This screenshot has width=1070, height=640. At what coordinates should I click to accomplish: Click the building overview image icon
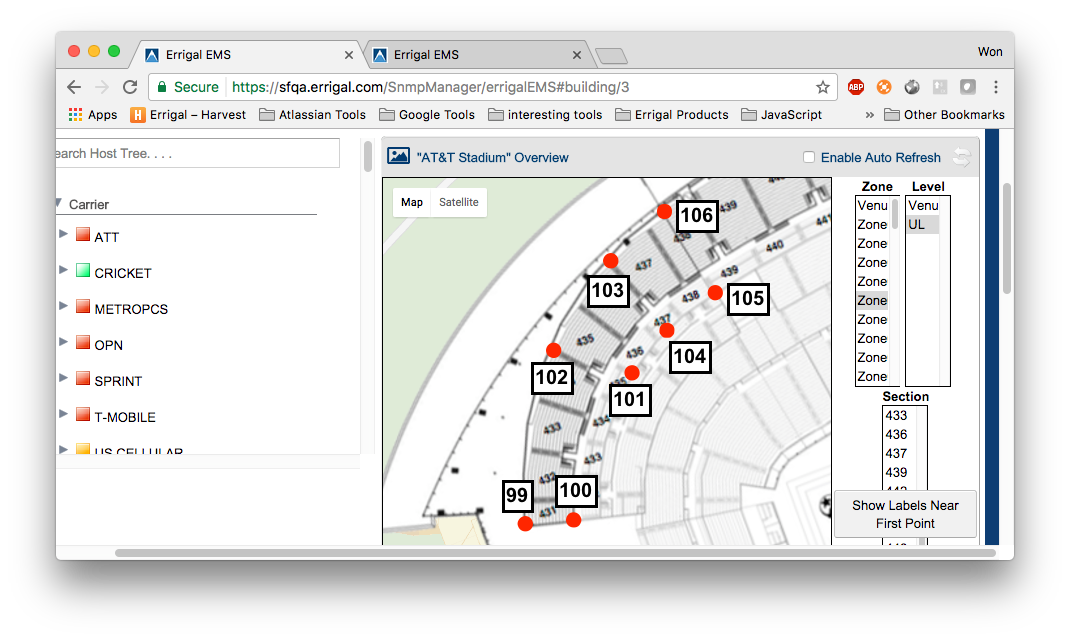click(399, 157)
